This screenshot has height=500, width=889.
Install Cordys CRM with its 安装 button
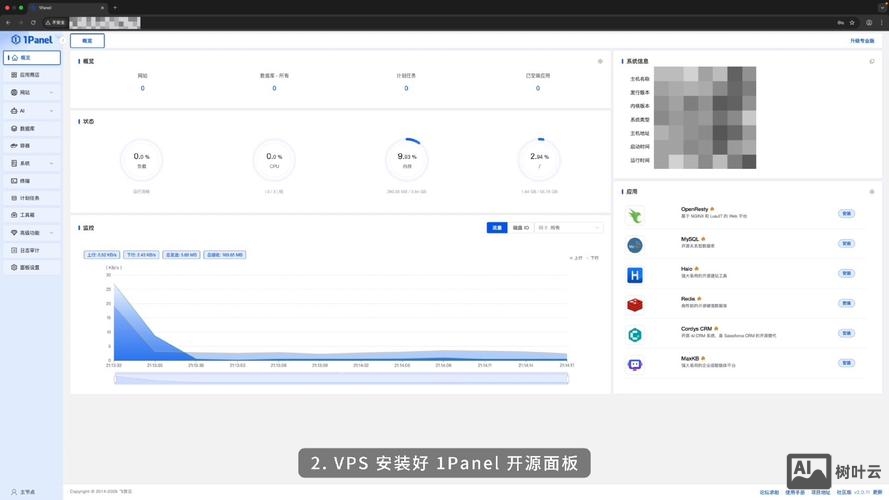[846, 333]
